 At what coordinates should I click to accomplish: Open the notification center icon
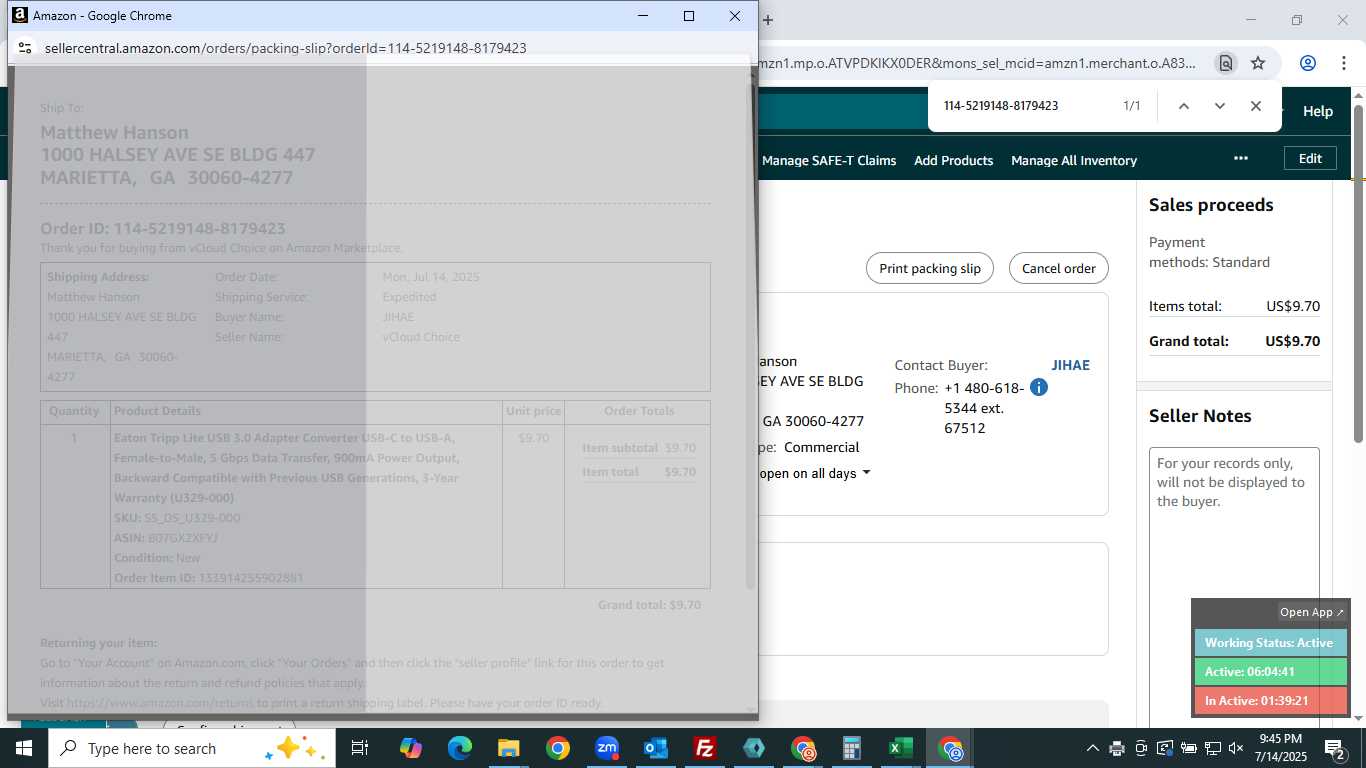tap(1334, 748)
